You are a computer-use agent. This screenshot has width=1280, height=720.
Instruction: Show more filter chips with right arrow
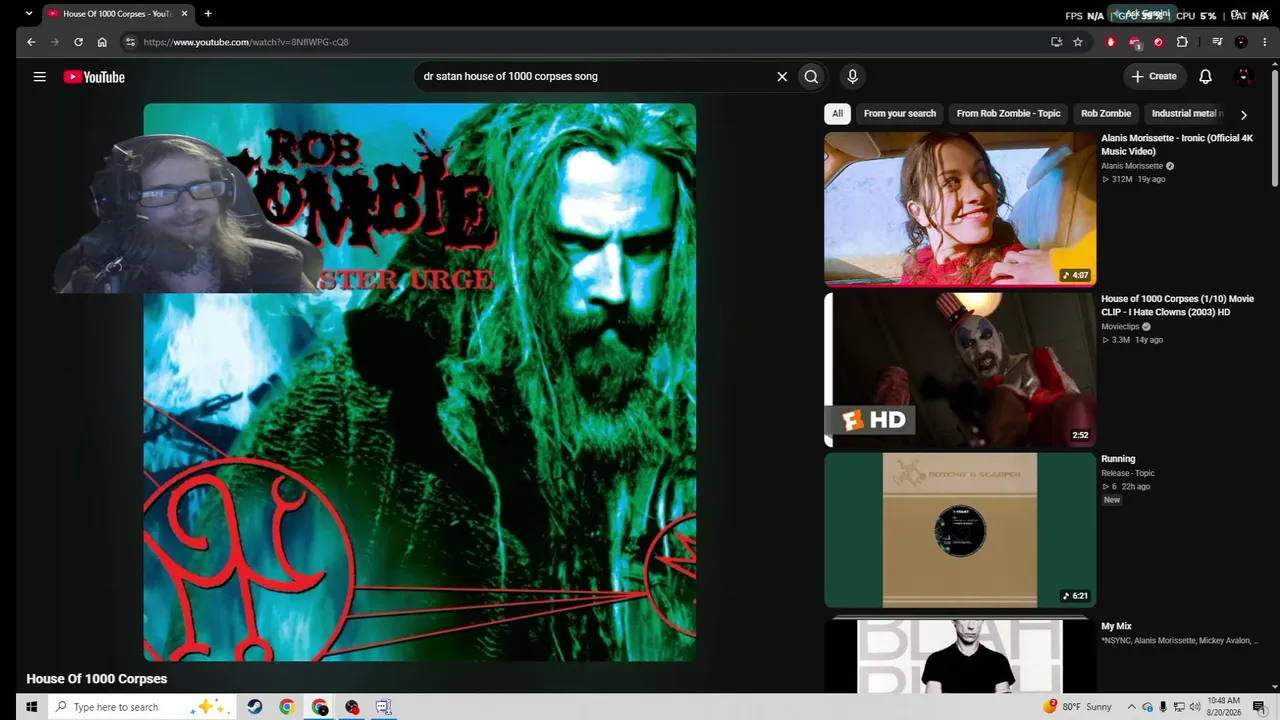point(1243,115)
